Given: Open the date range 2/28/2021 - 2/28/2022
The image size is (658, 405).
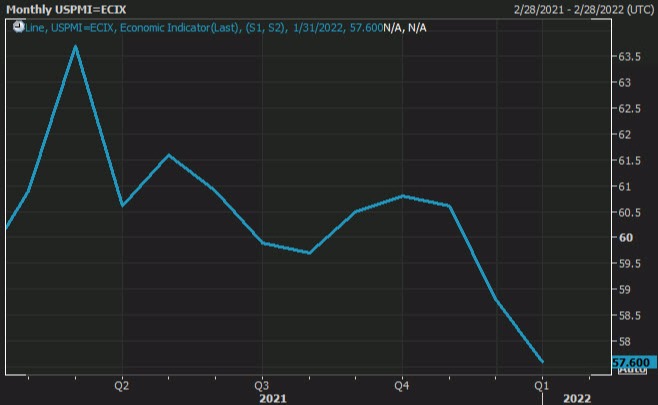Looking at the screenshot, I should pyautogui.click(x=575, y=9).
